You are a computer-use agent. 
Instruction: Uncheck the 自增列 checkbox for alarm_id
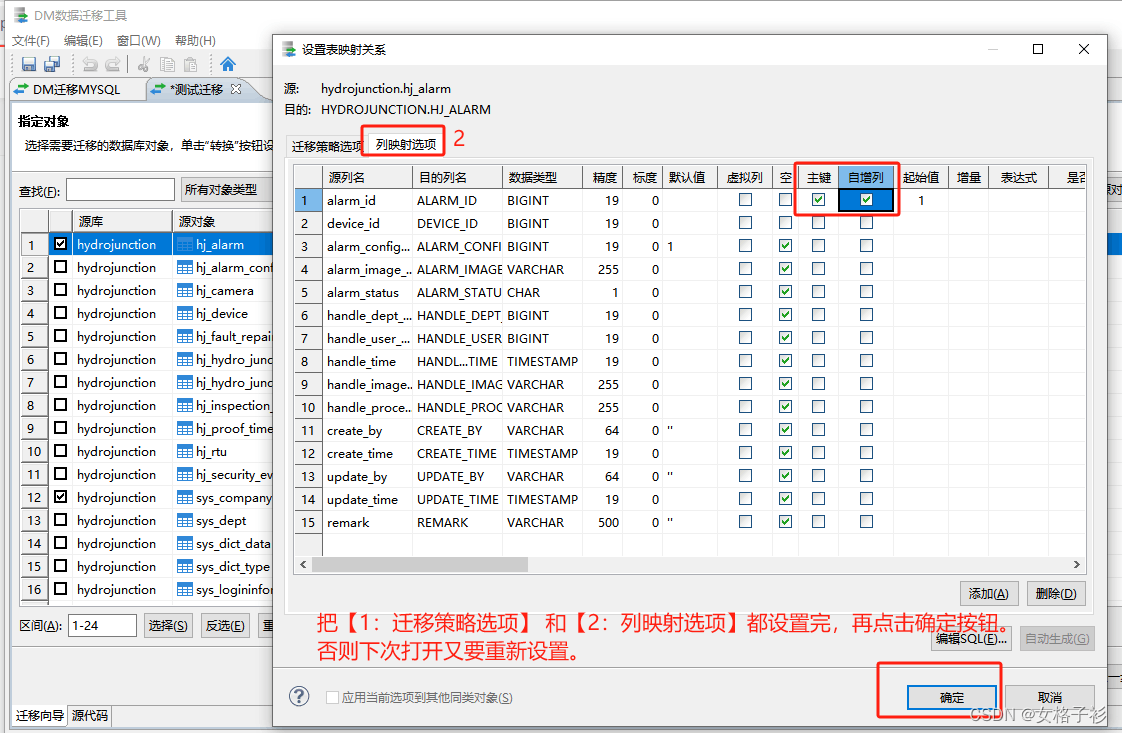[x=867, y=200]
